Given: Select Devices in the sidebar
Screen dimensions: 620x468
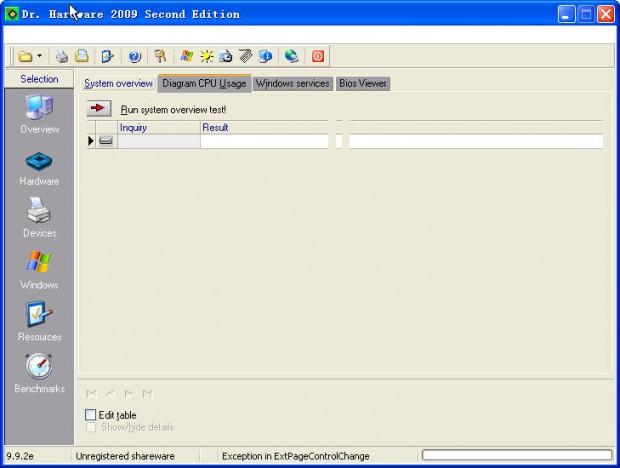Looking at the screenshot, I should click(40, 218).
